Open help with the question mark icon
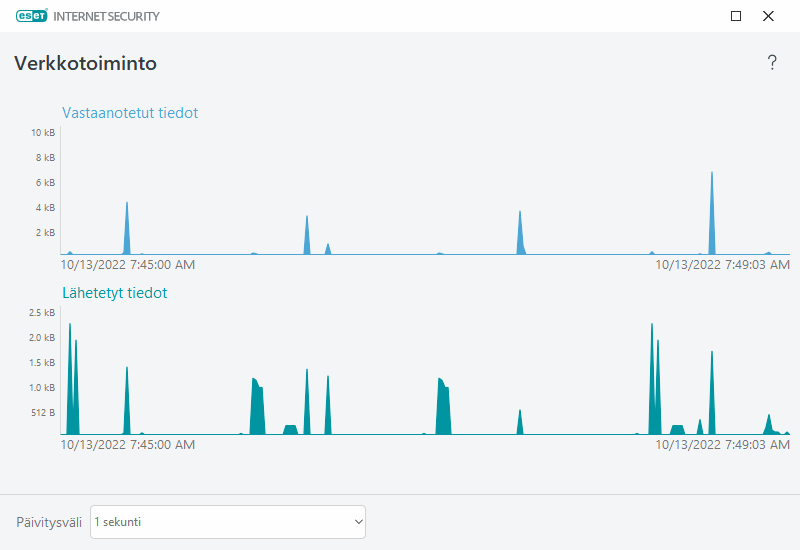The width and height of the screenshot is (800, 550). coord(772,63)
